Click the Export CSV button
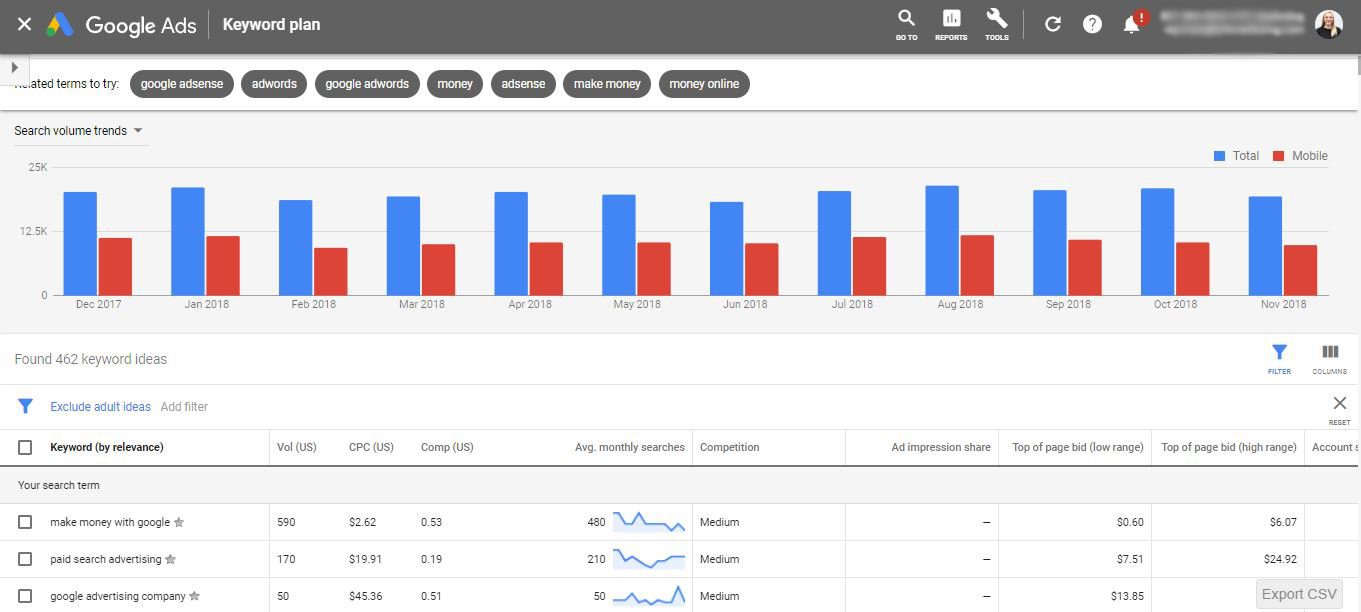This screenshot has width=1361, height=612. pyautogui.click(x=1299, y=594)
